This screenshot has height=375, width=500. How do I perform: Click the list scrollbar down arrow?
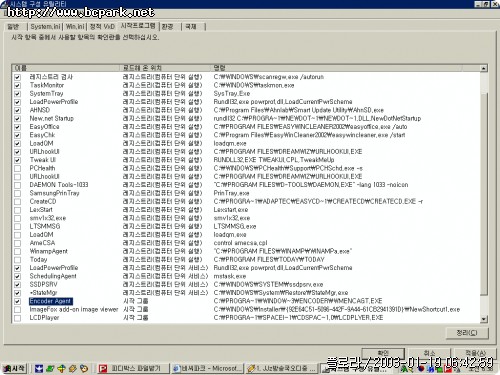[484, 319]
